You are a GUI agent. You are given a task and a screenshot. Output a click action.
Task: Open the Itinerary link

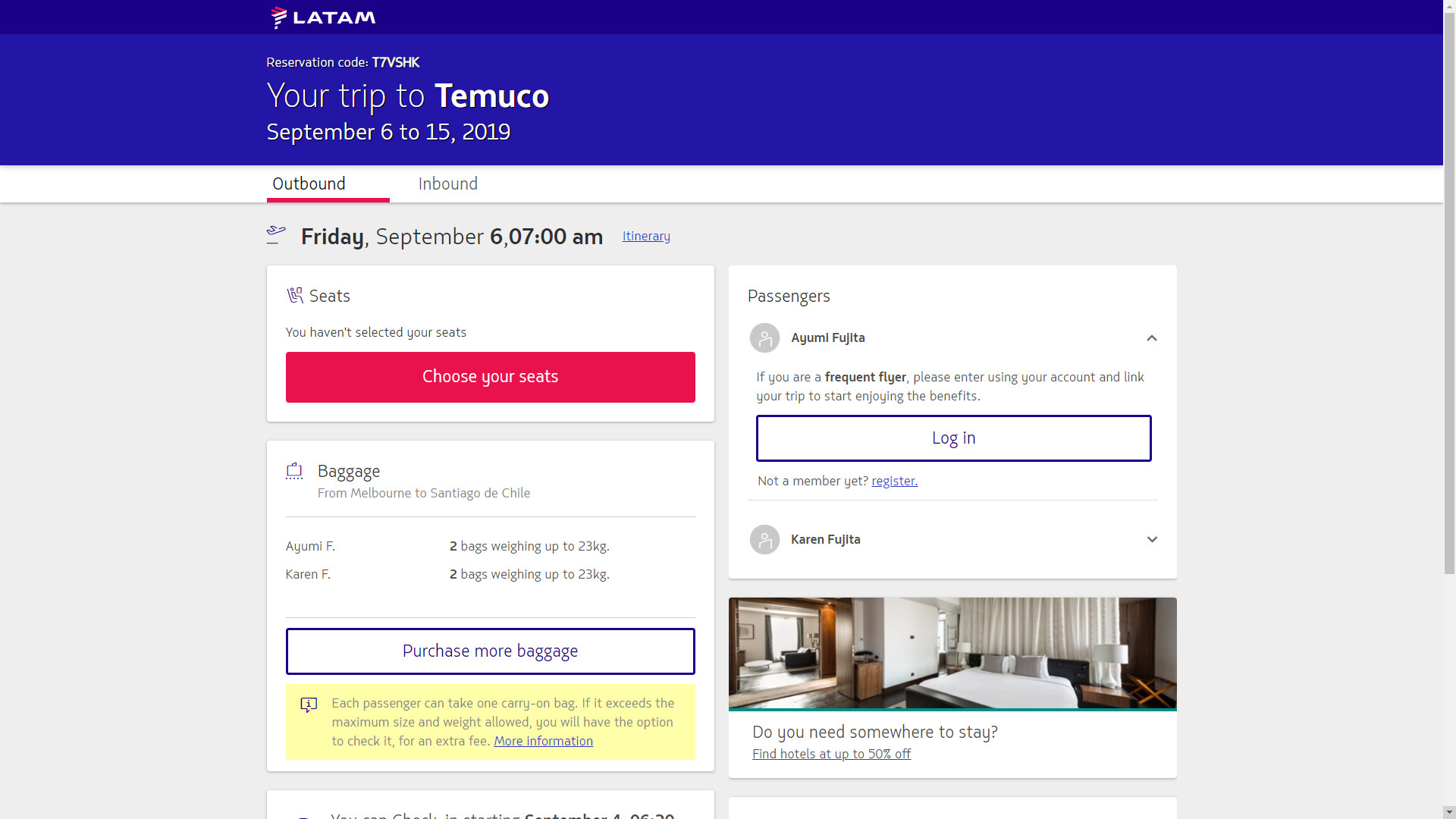646,237
